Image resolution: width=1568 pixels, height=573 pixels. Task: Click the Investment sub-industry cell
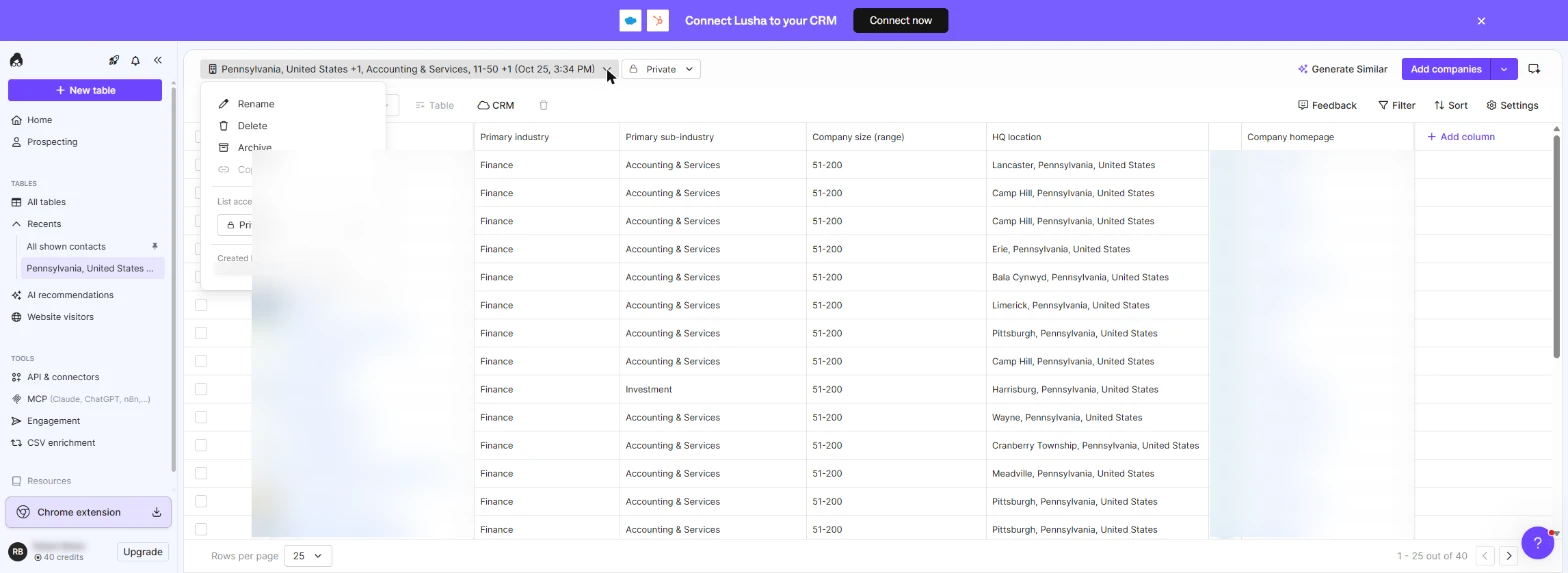coord(713,389)
